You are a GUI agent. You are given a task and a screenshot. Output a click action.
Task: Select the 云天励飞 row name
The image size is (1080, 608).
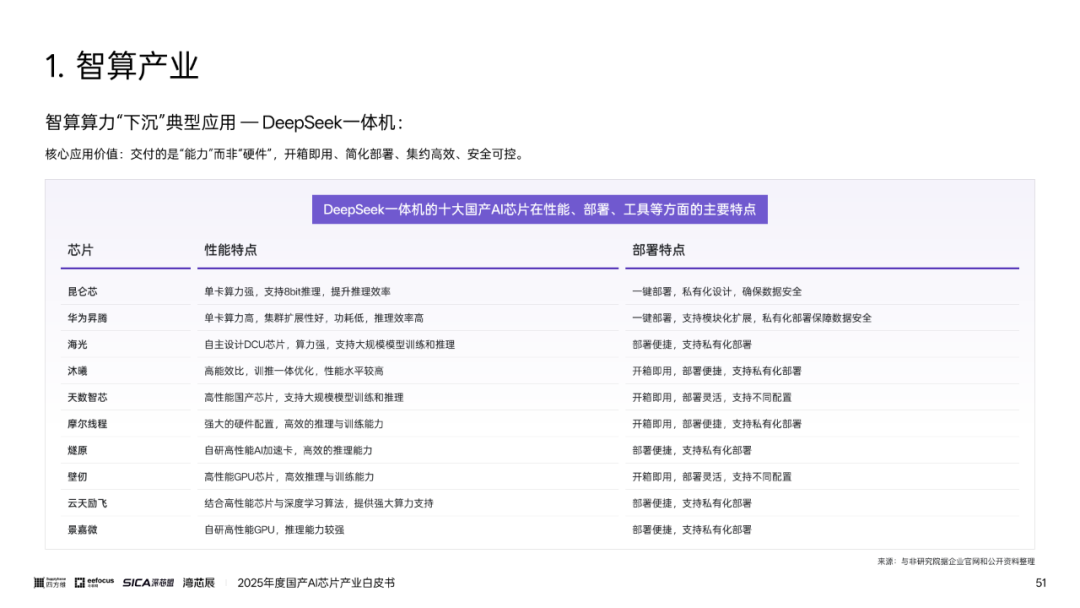[x=87, y=503]
